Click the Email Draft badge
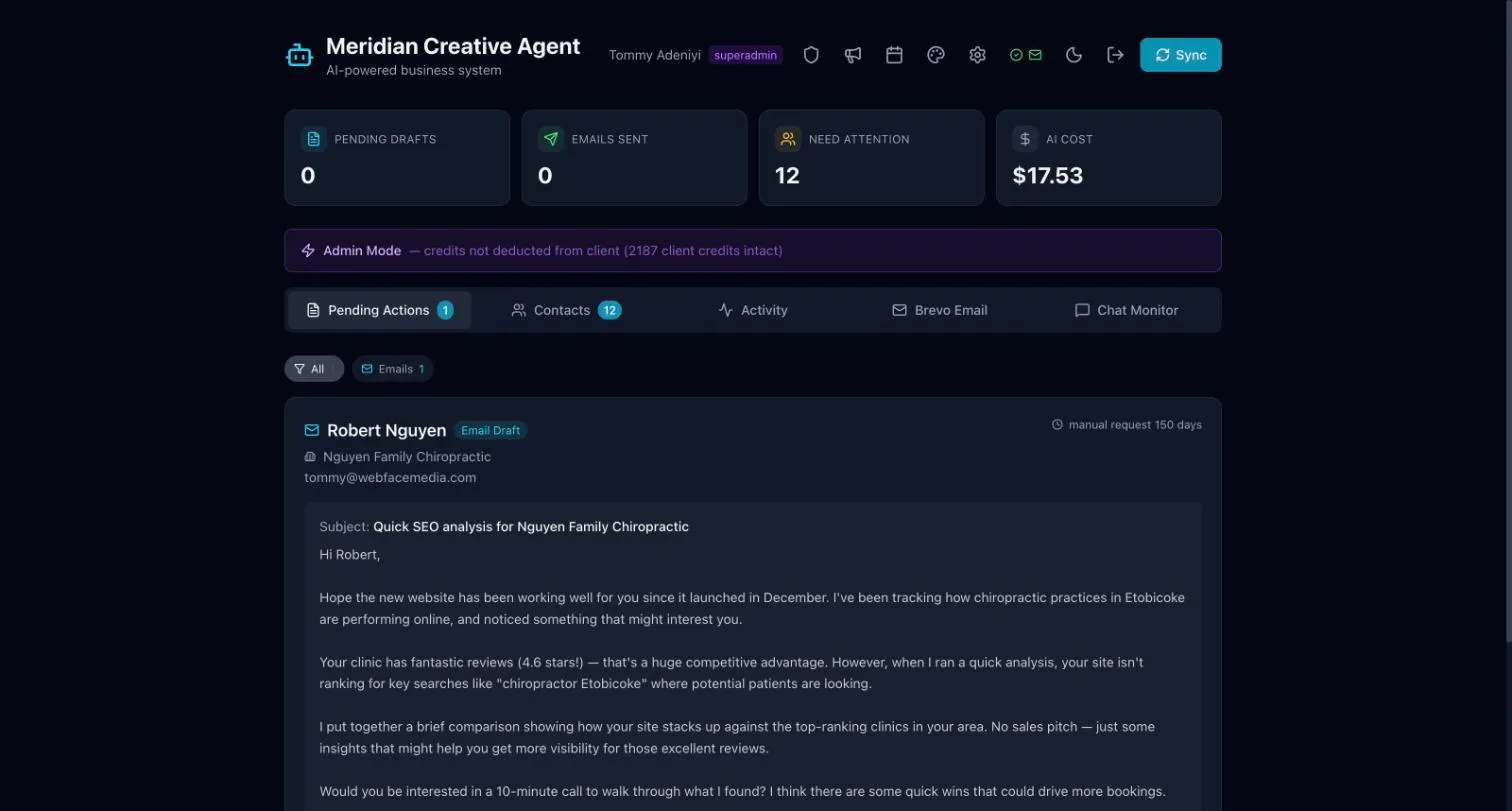 coord(491,430)
